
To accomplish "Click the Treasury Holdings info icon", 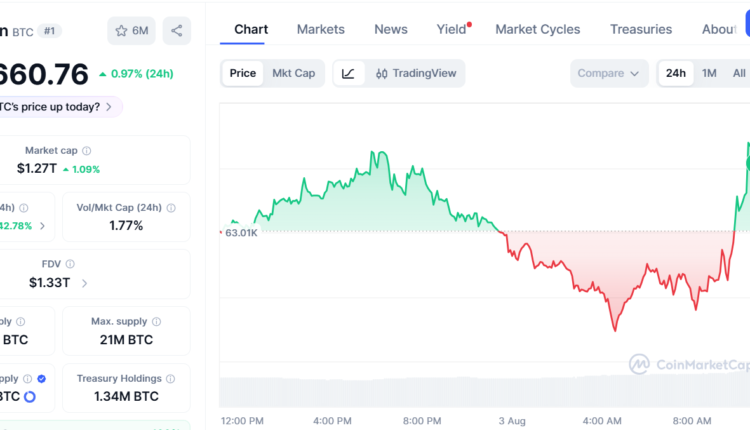I will click(x=170, y=378).
